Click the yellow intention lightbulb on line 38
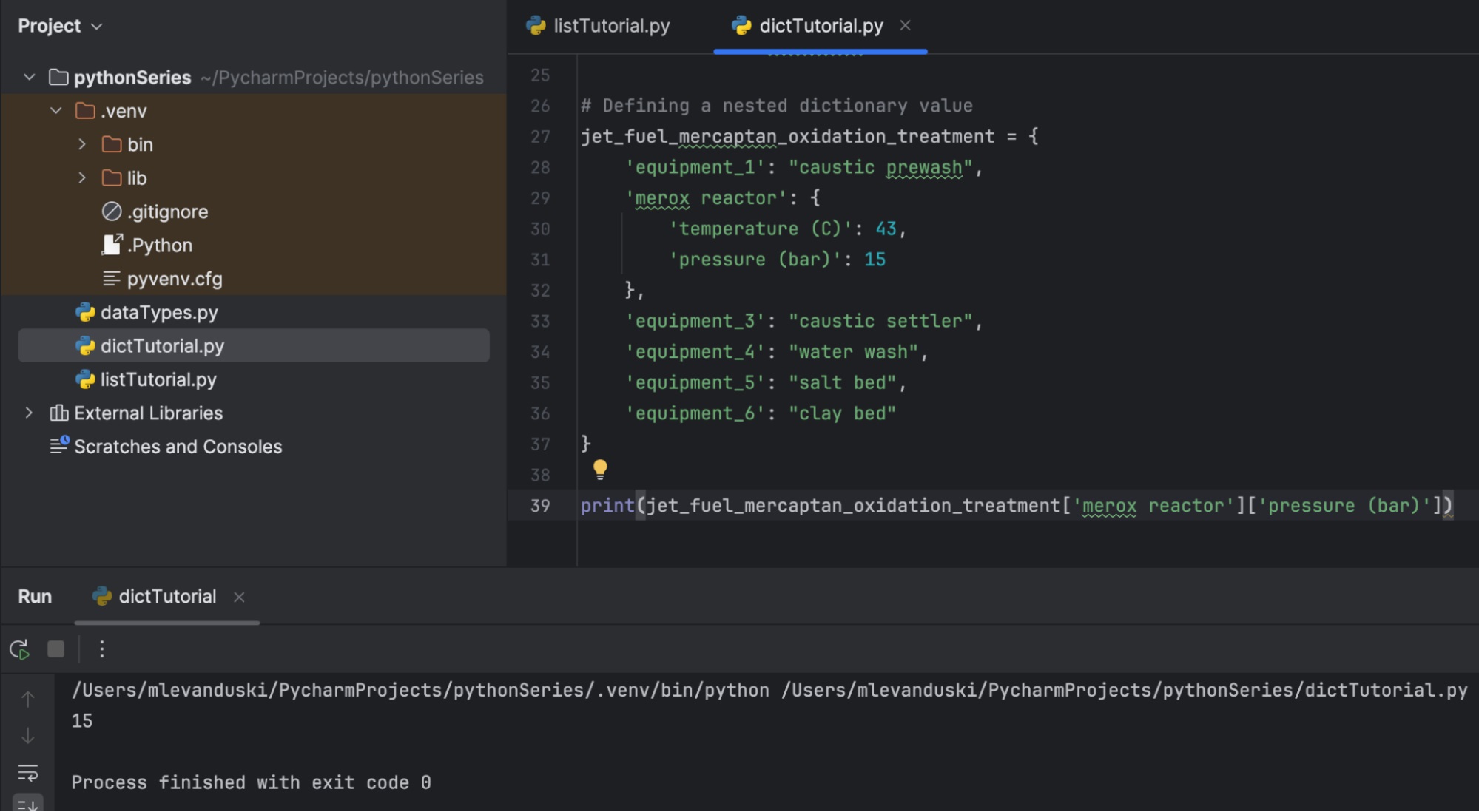1479x812 pixels. tap(600, 469)
